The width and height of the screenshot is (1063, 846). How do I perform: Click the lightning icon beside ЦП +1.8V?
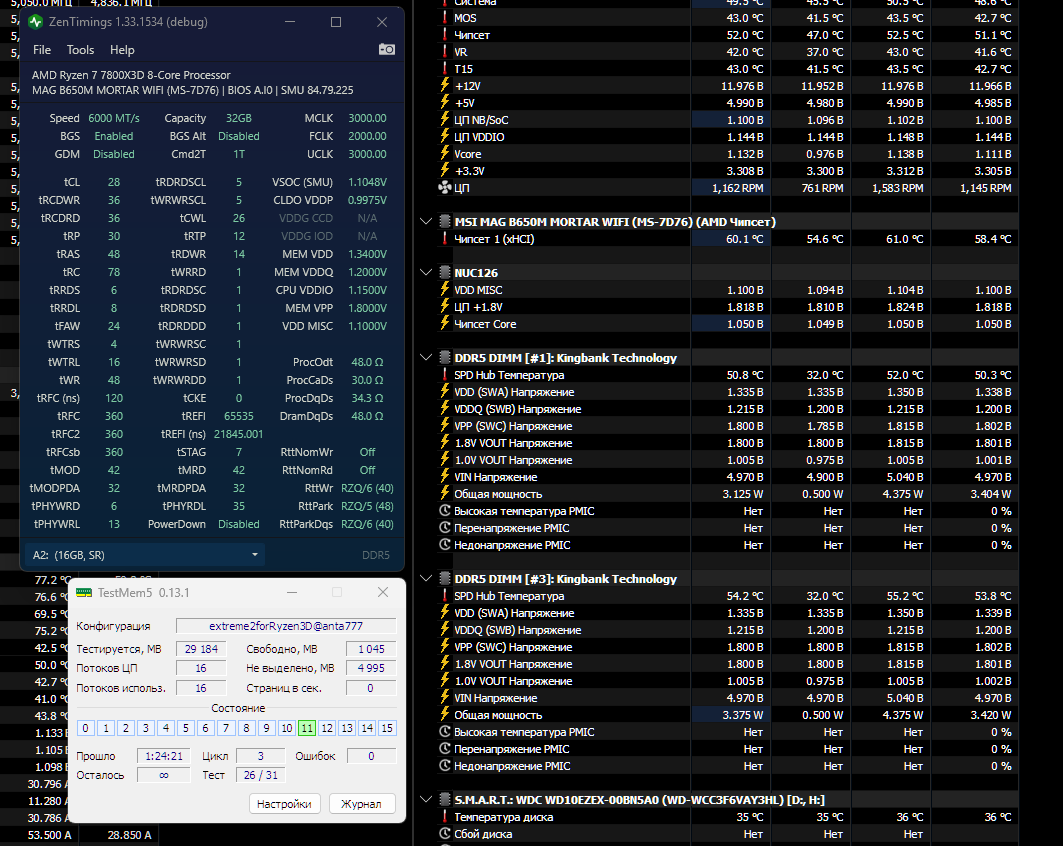coord(445,306)
